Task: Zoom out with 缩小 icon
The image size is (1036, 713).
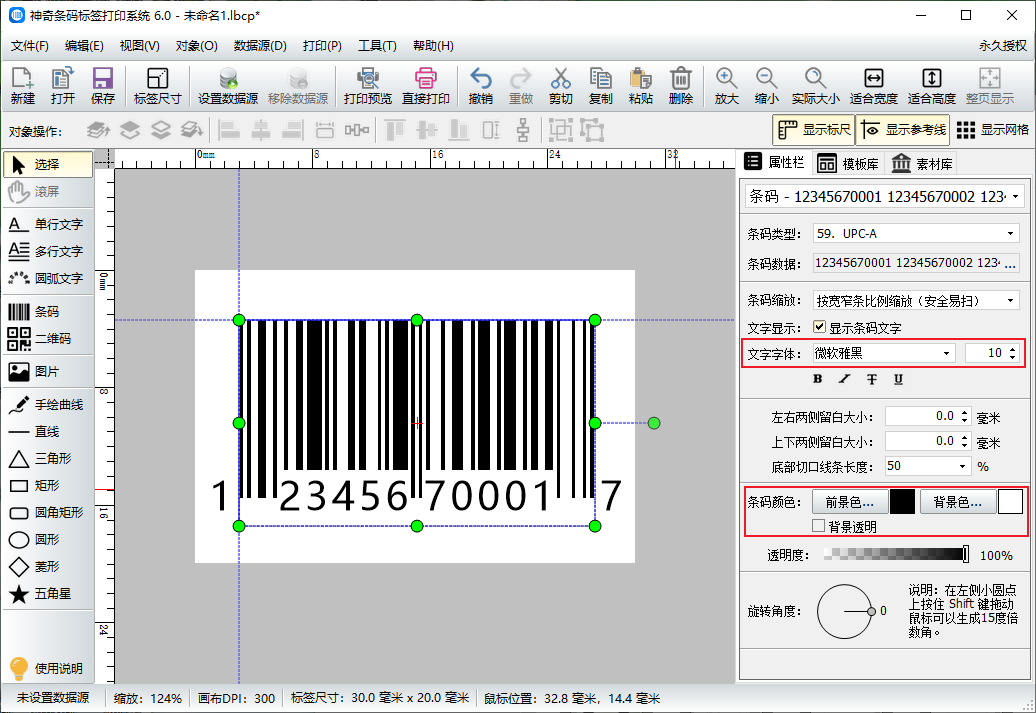Action: tap(766, 86)
